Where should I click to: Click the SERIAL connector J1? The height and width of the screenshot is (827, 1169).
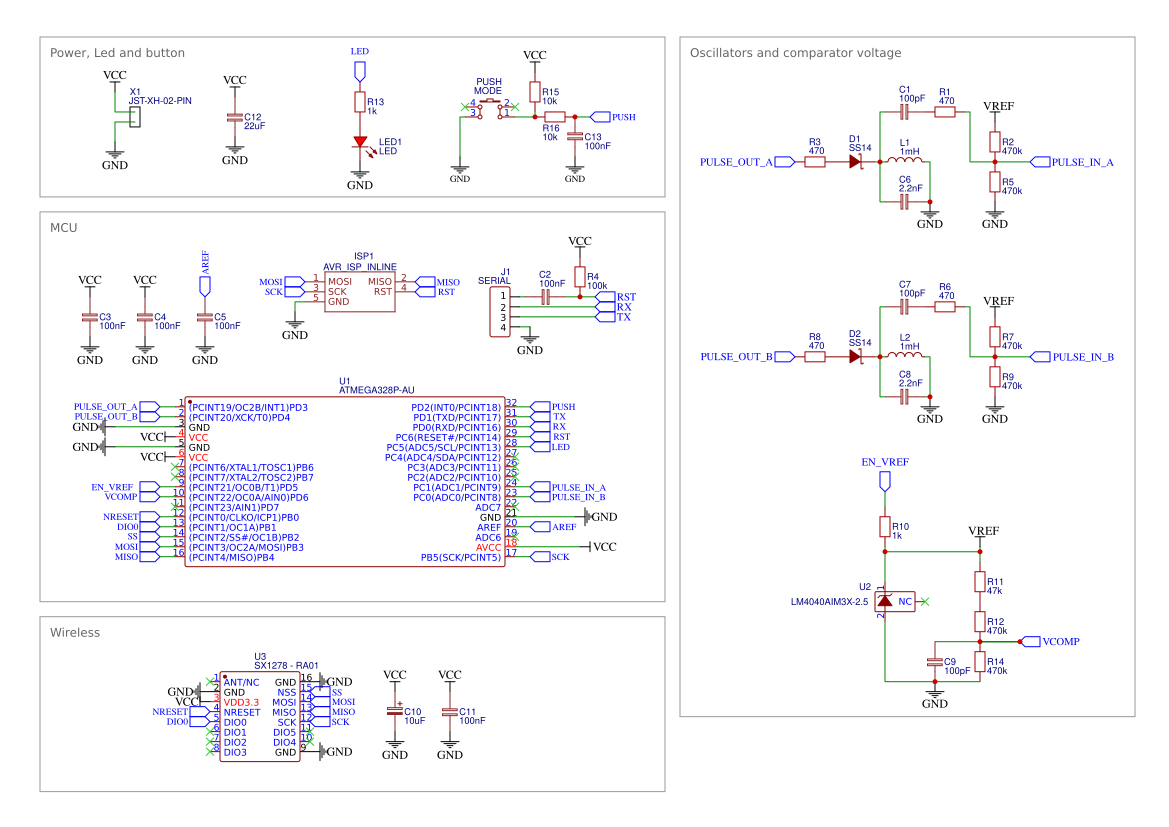[500, 312]
